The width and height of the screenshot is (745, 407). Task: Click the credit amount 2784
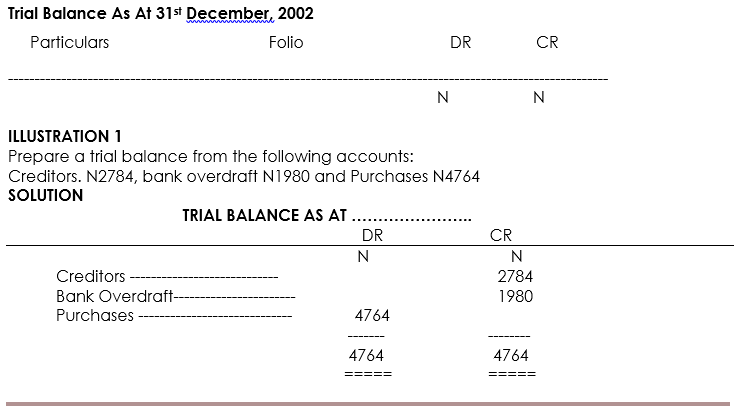(x=515, y=276)
